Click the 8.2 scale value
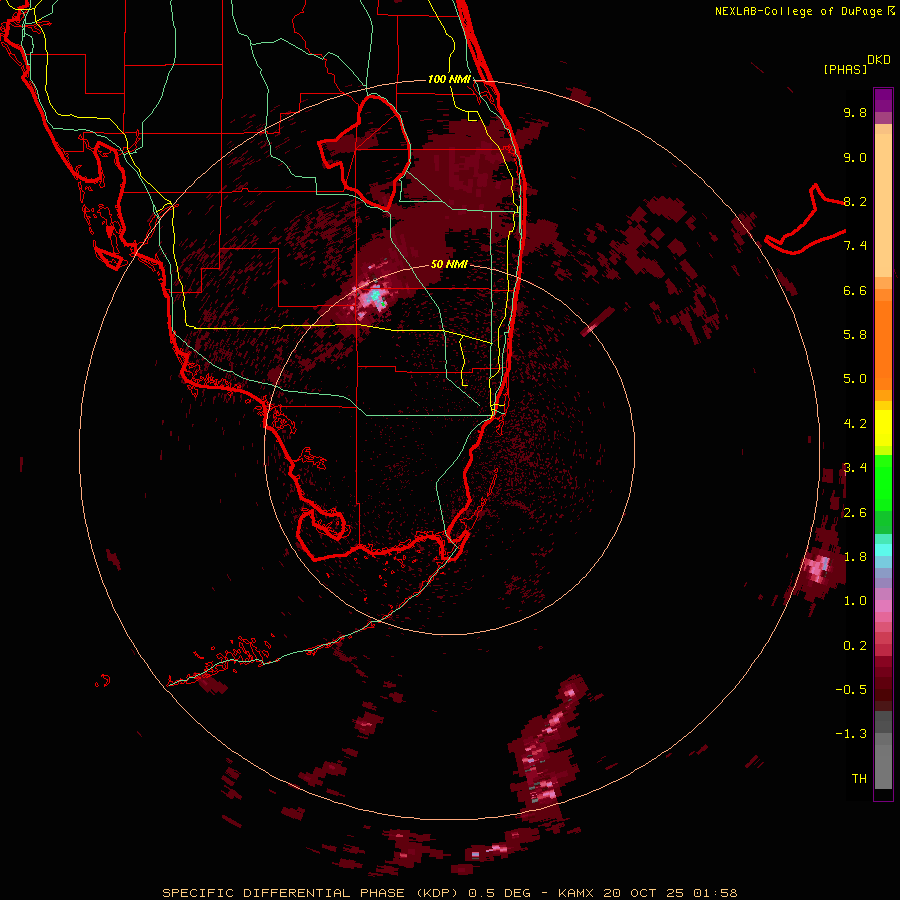 tap(855, 201)
